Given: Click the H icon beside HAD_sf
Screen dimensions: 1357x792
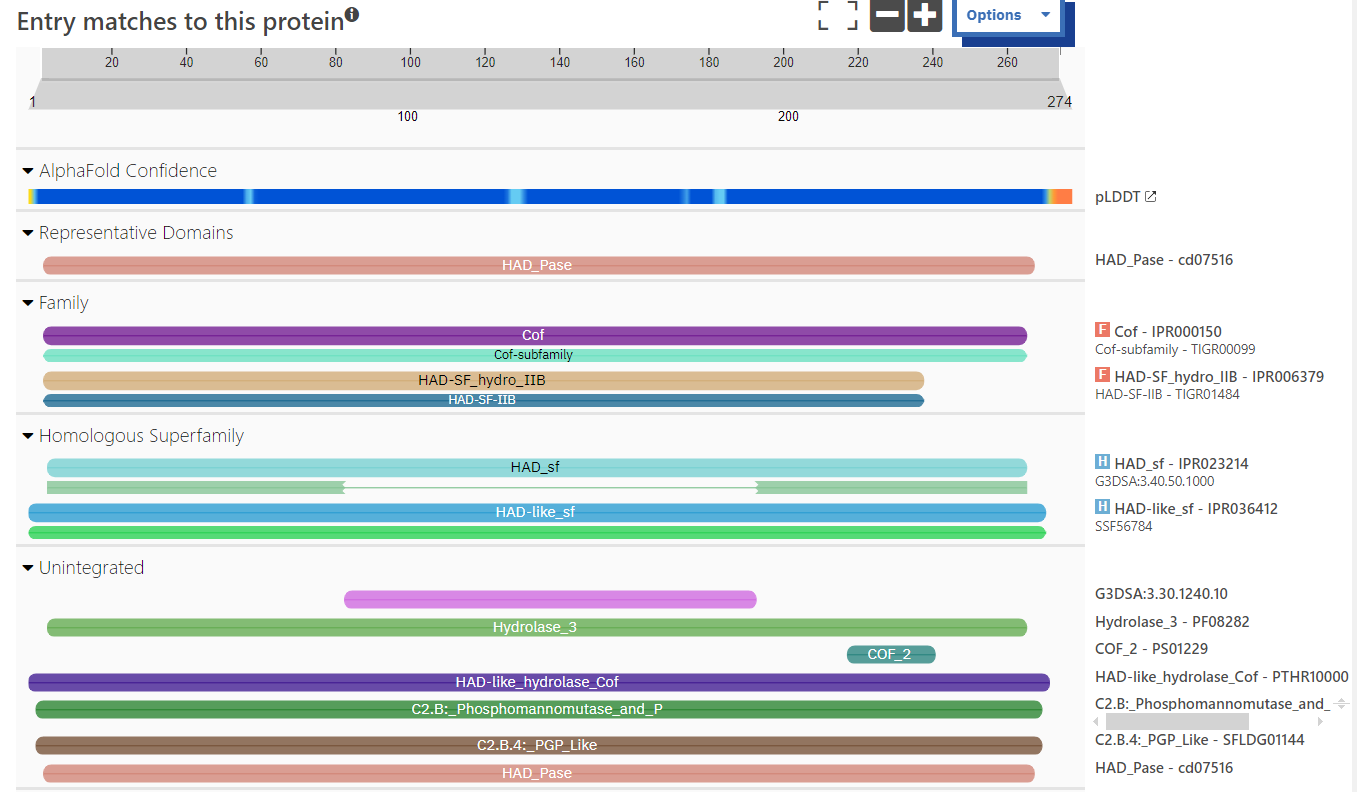Looking at the screenshot, I should point(1103,462).
